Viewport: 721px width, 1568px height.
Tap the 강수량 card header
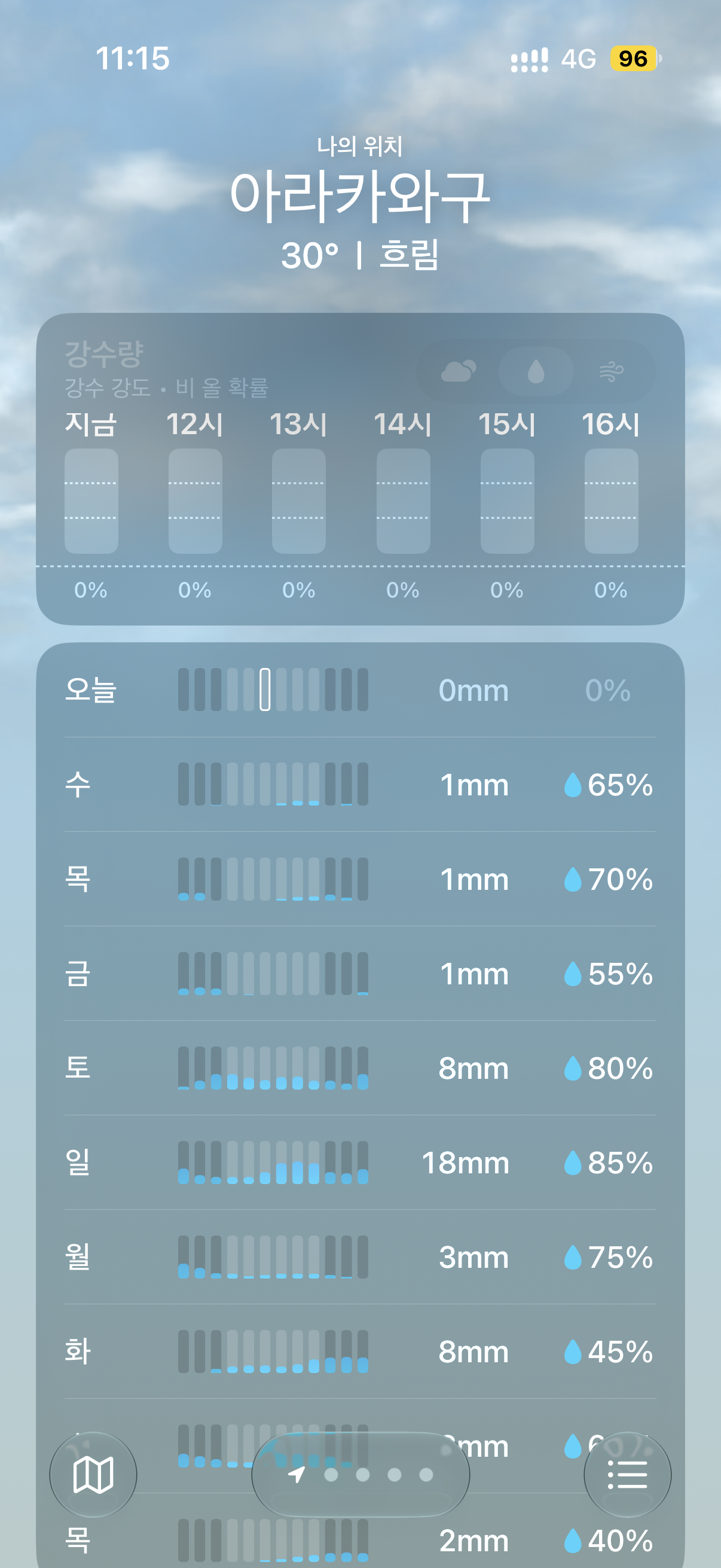pyautogui.click(x=104, y=353)
